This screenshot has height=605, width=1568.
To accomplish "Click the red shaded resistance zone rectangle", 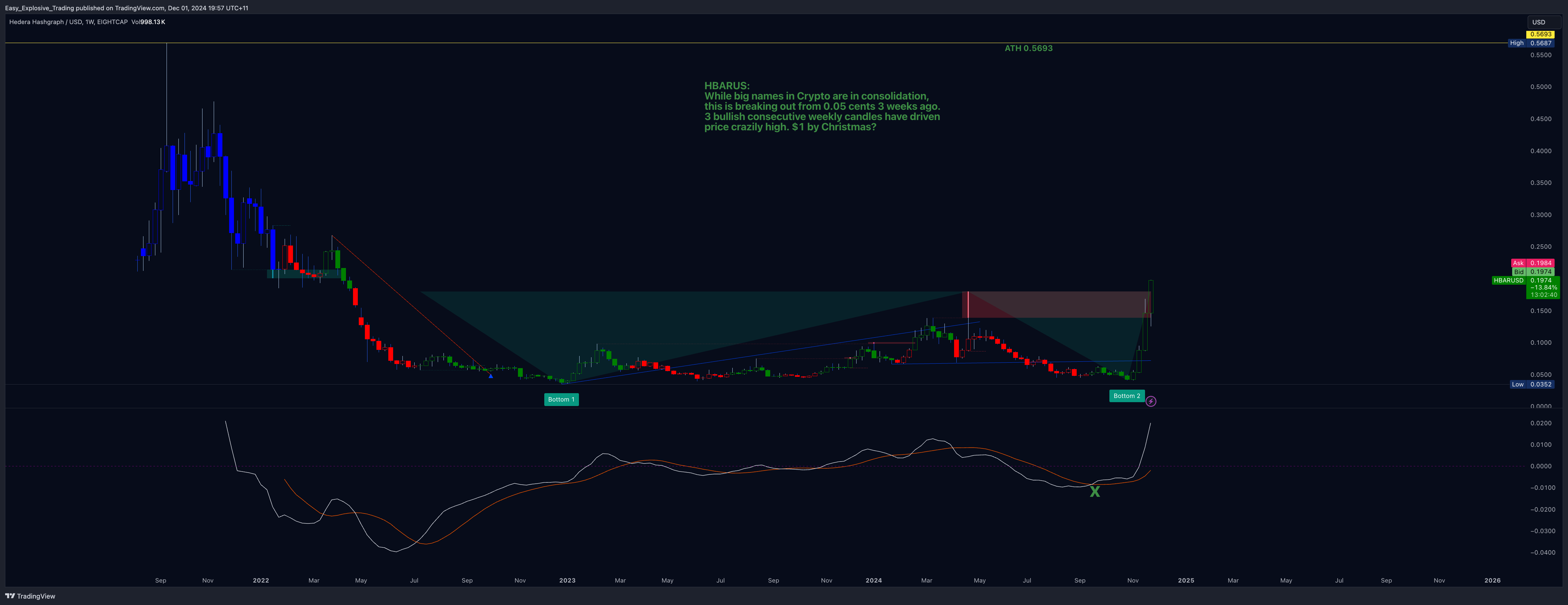I will 1056,304.
